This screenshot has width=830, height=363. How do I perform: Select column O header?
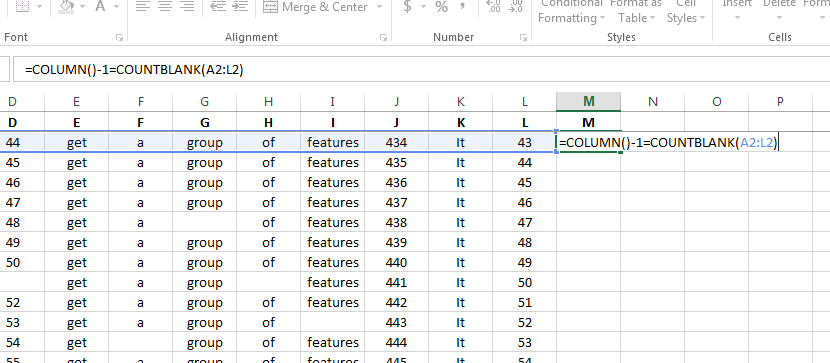click(716, 102)
